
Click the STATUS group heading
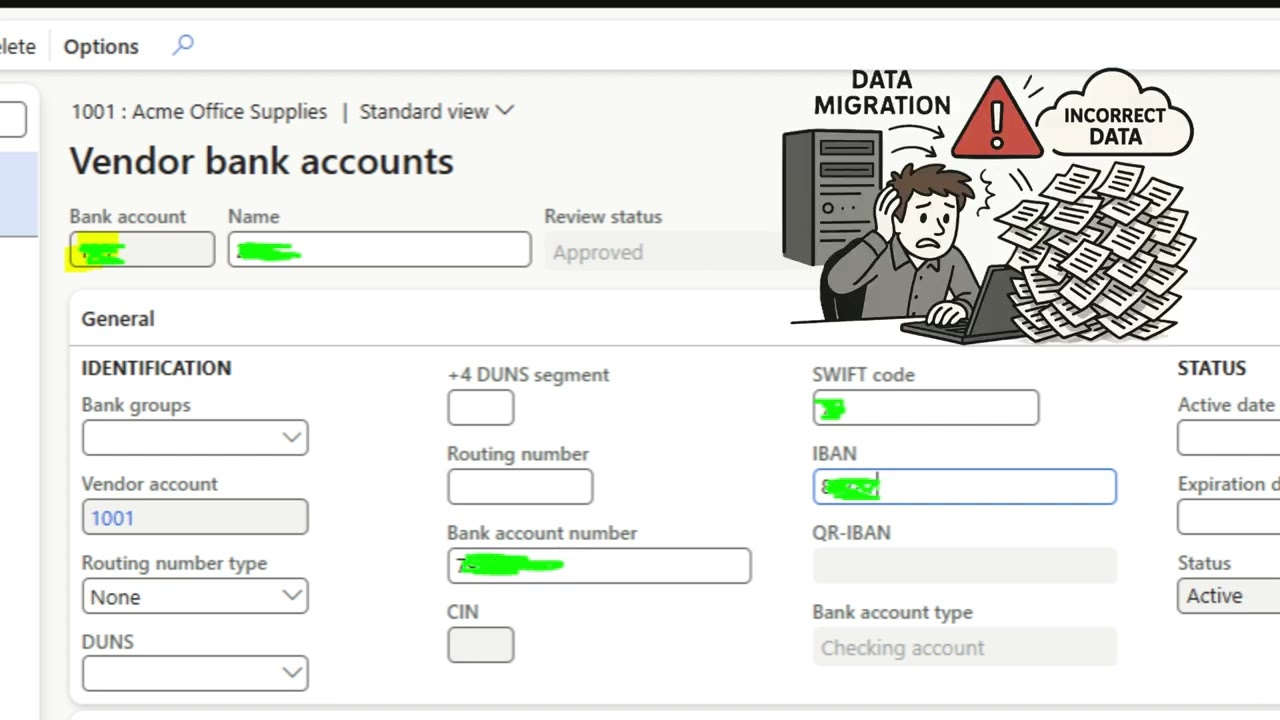[1211, 368]
